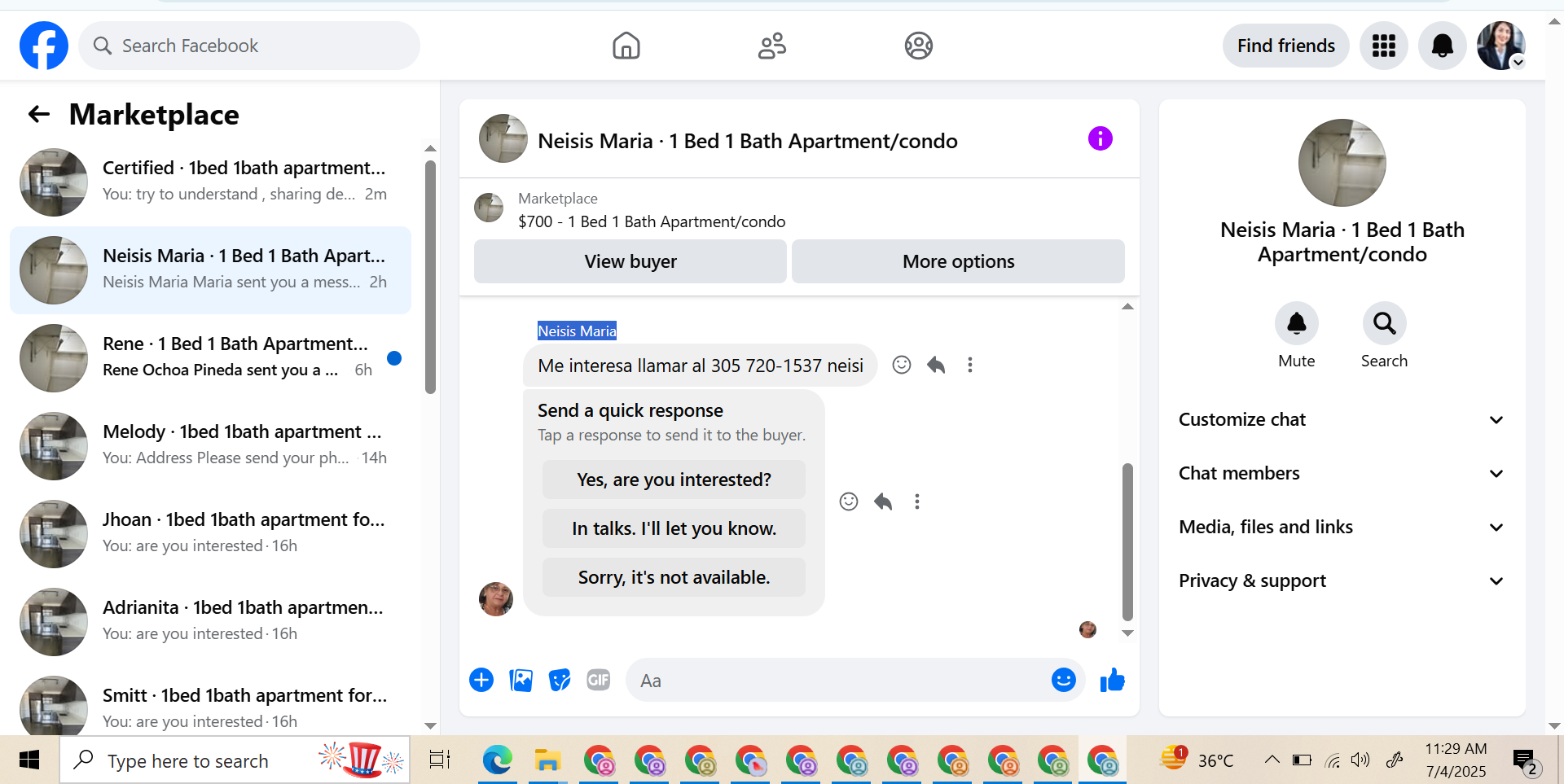Open the Melody 1bed 1bath apartment conversation
Image resolution: width=1564 pixels, height=784 pixels.
click(x=210, y=445)
